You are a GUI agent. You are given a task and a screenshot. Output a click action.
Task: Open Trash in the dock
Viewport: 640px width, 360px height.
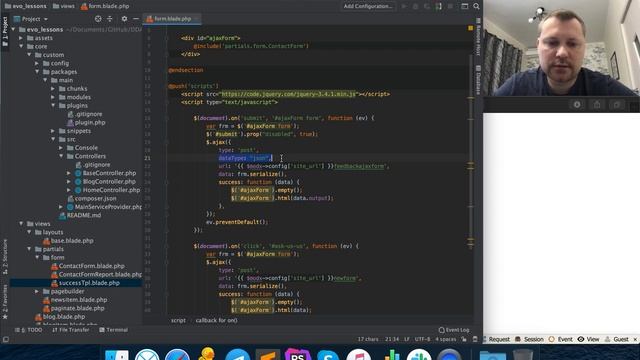tap(523, 354)
